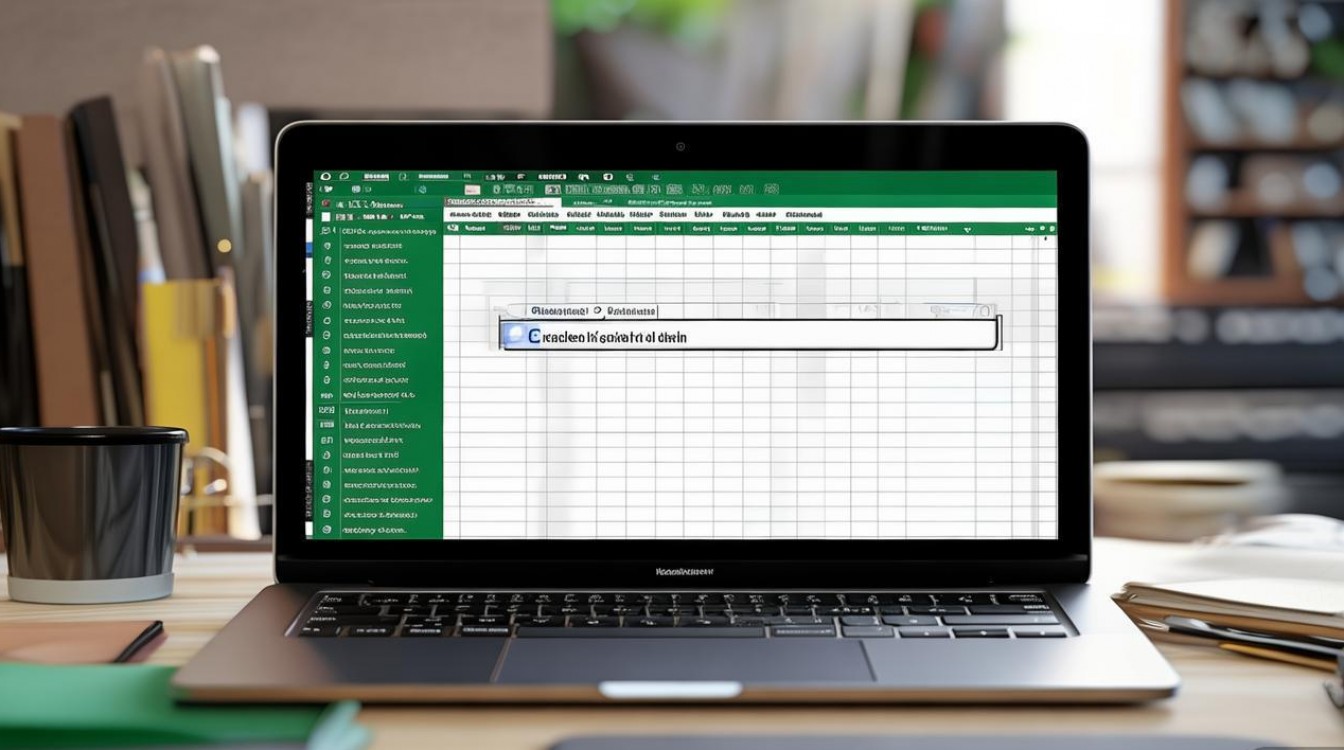
Task: Click the icon at the column header row's left end
Action: coord(451,228)
